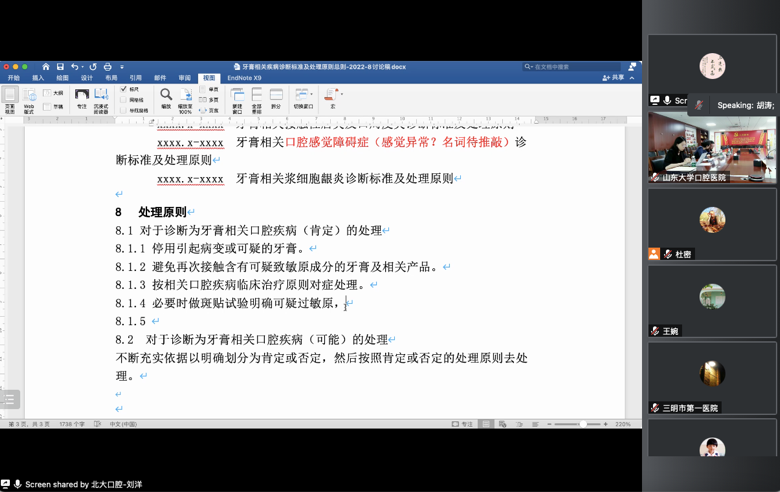Expand the Switch Windows dropdown
The height and width of the screenshot is (492, 780).
302,97
